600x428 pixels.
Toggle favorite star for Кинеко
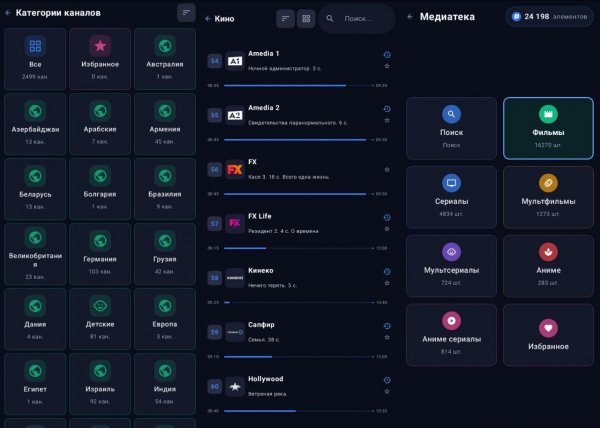click(x=387, y=283)
